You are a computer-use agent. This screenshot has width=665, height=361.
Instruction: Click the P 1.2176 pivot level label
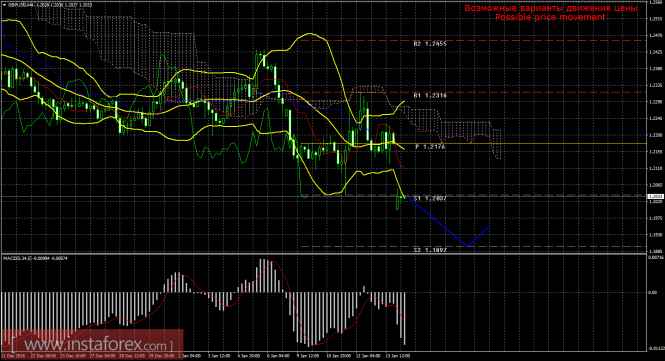pos(430,147)
